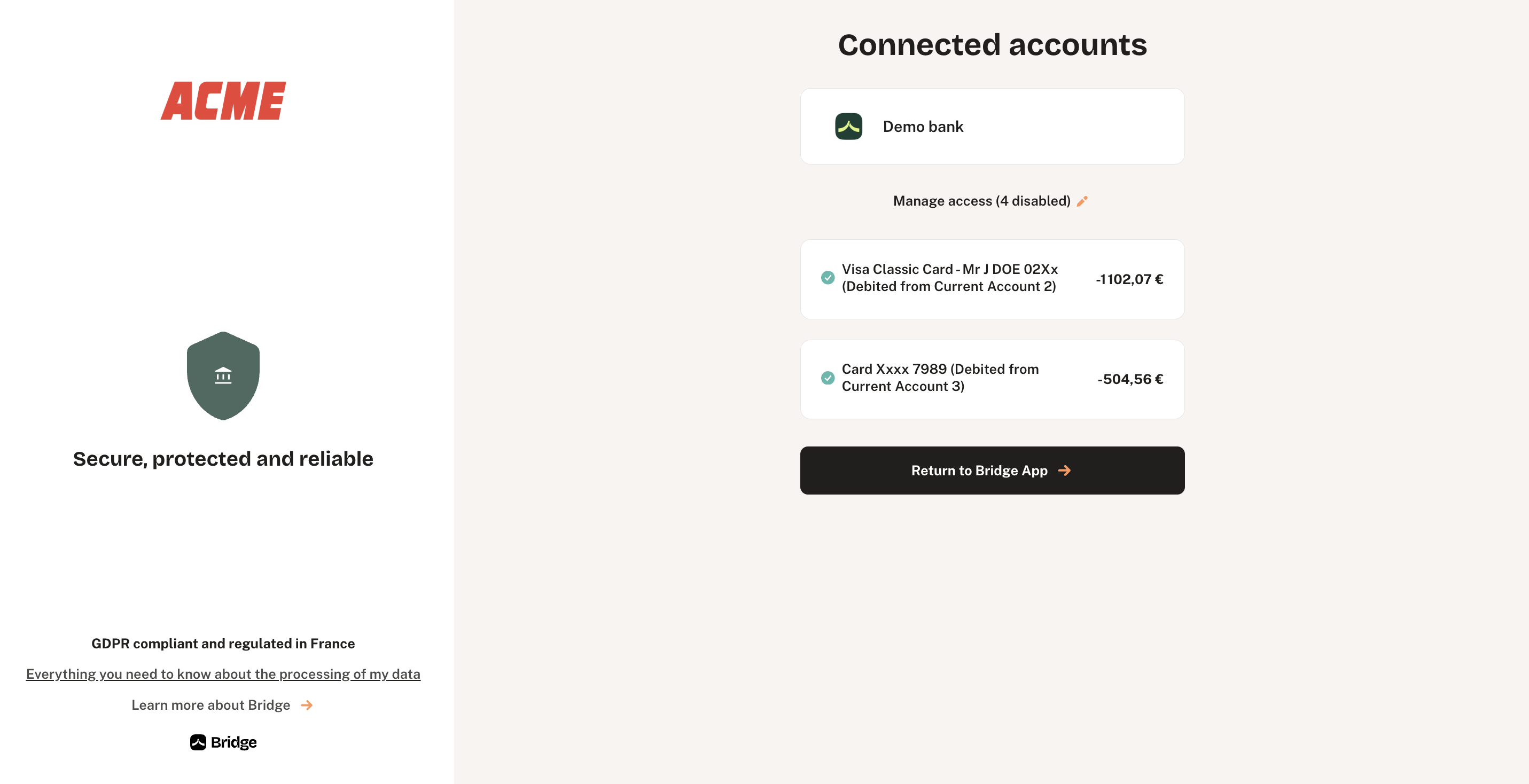The width and height of the screenshot is (1529, 784).
Task: Click the Demo bank logo icon
Action: click(848, 127)
